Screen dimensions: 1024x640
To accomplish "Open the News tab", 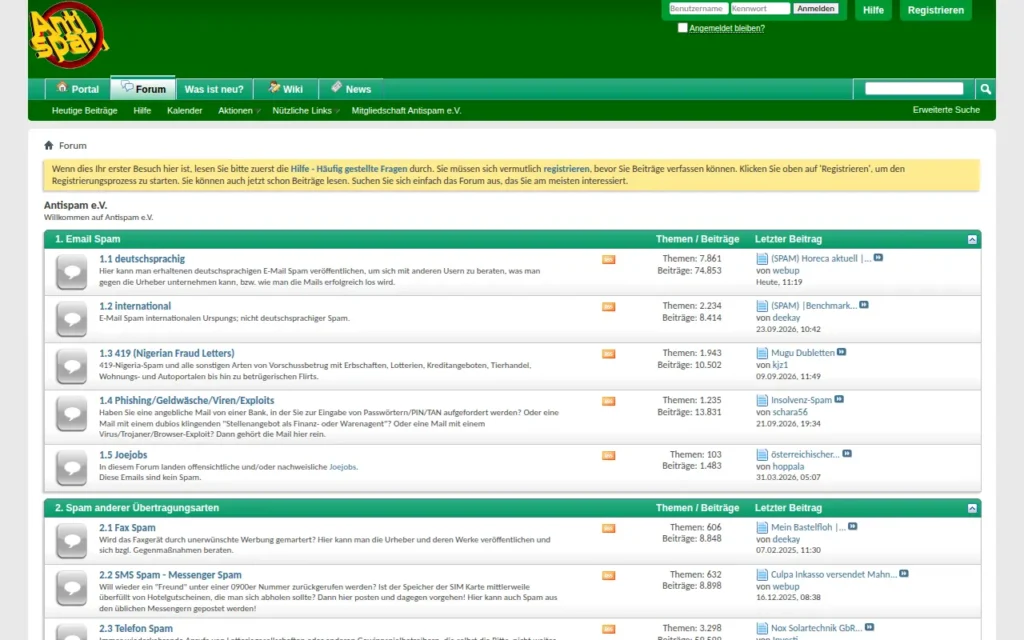I will click(x=351, y=89).
